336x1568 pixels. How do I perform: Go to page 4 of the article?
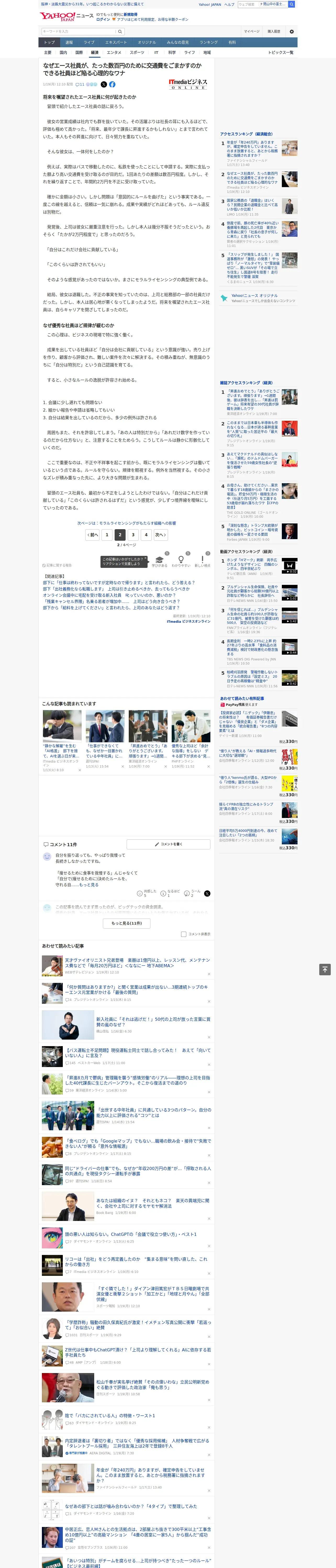pyautogui.click(x=146, y=535)
